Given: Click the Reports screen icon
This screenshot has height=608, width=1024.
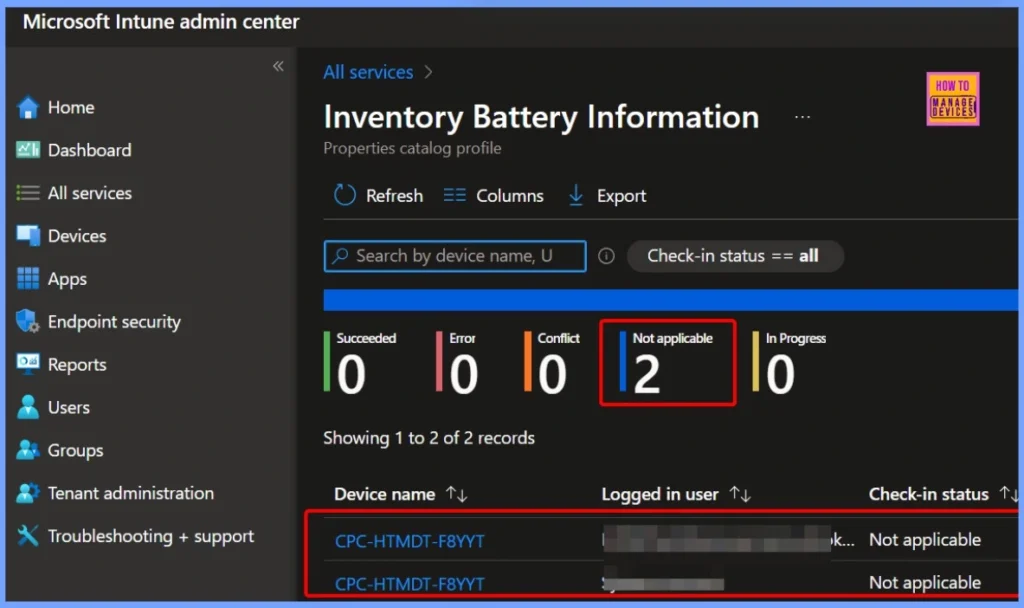Looking at the screenshot, I should click(x=27, y=364).
